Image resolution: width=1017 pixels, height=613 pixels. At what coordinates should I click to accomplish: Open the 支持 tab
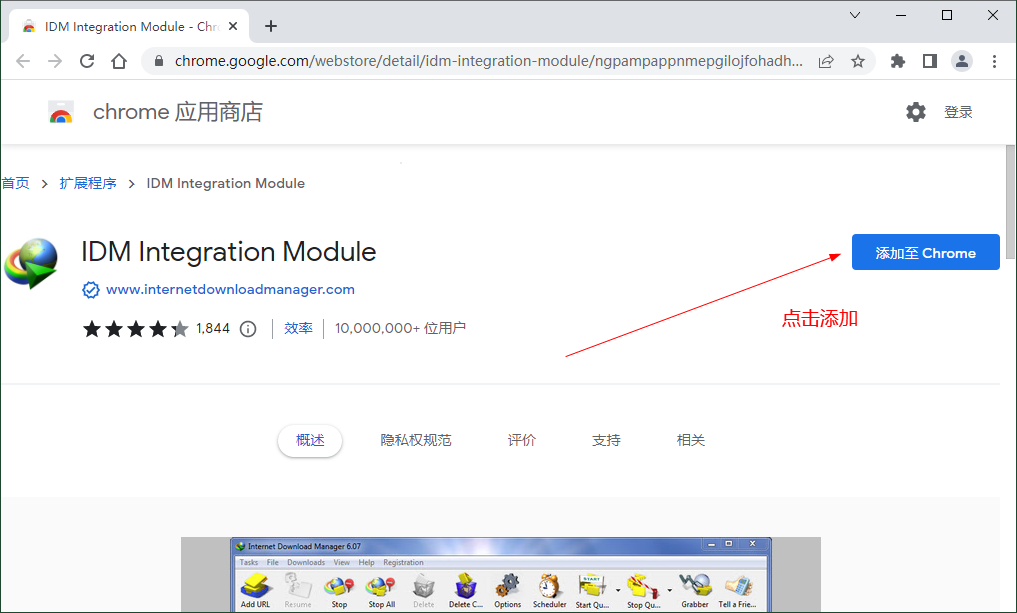(606, 440)
